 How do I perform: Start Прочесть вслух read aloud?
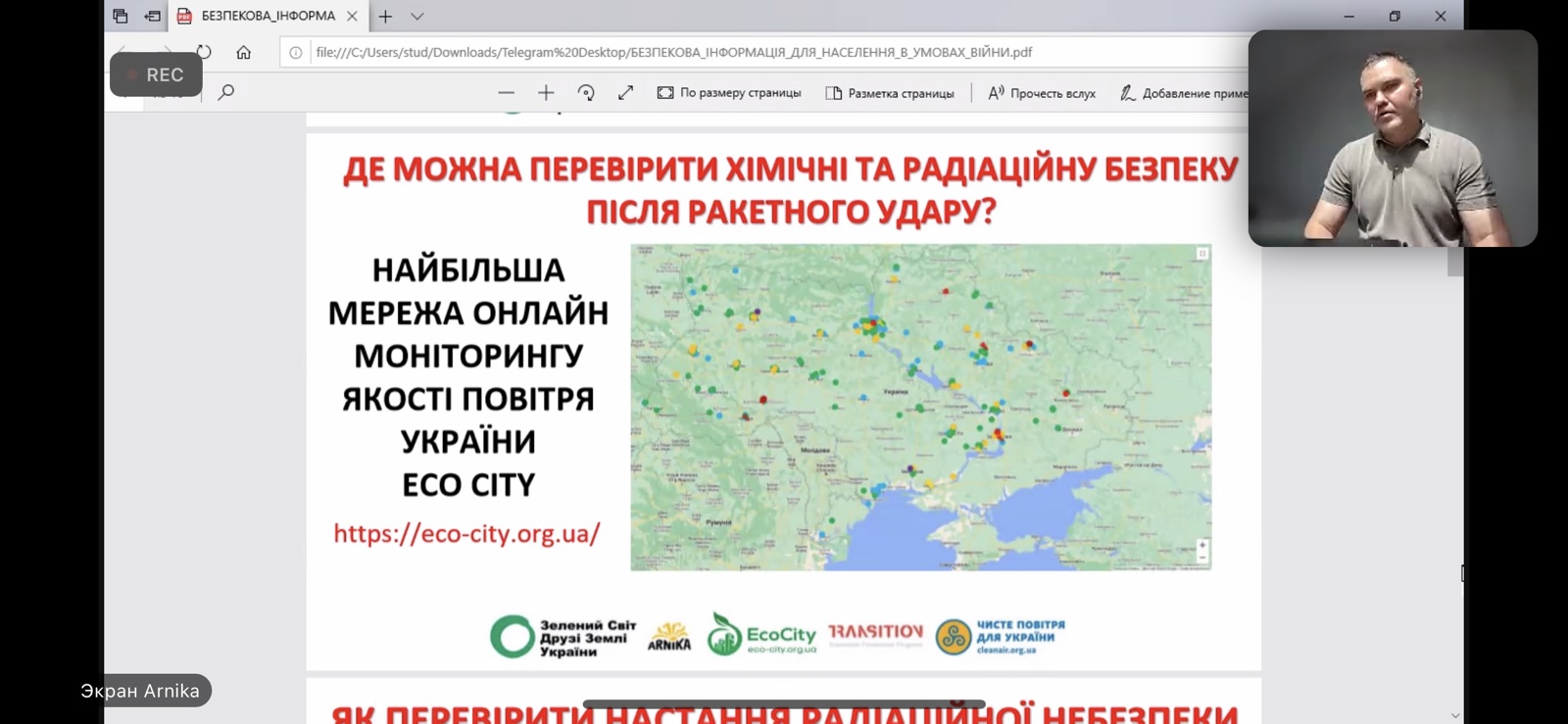pyautogui.click(x=1042, y=93)
